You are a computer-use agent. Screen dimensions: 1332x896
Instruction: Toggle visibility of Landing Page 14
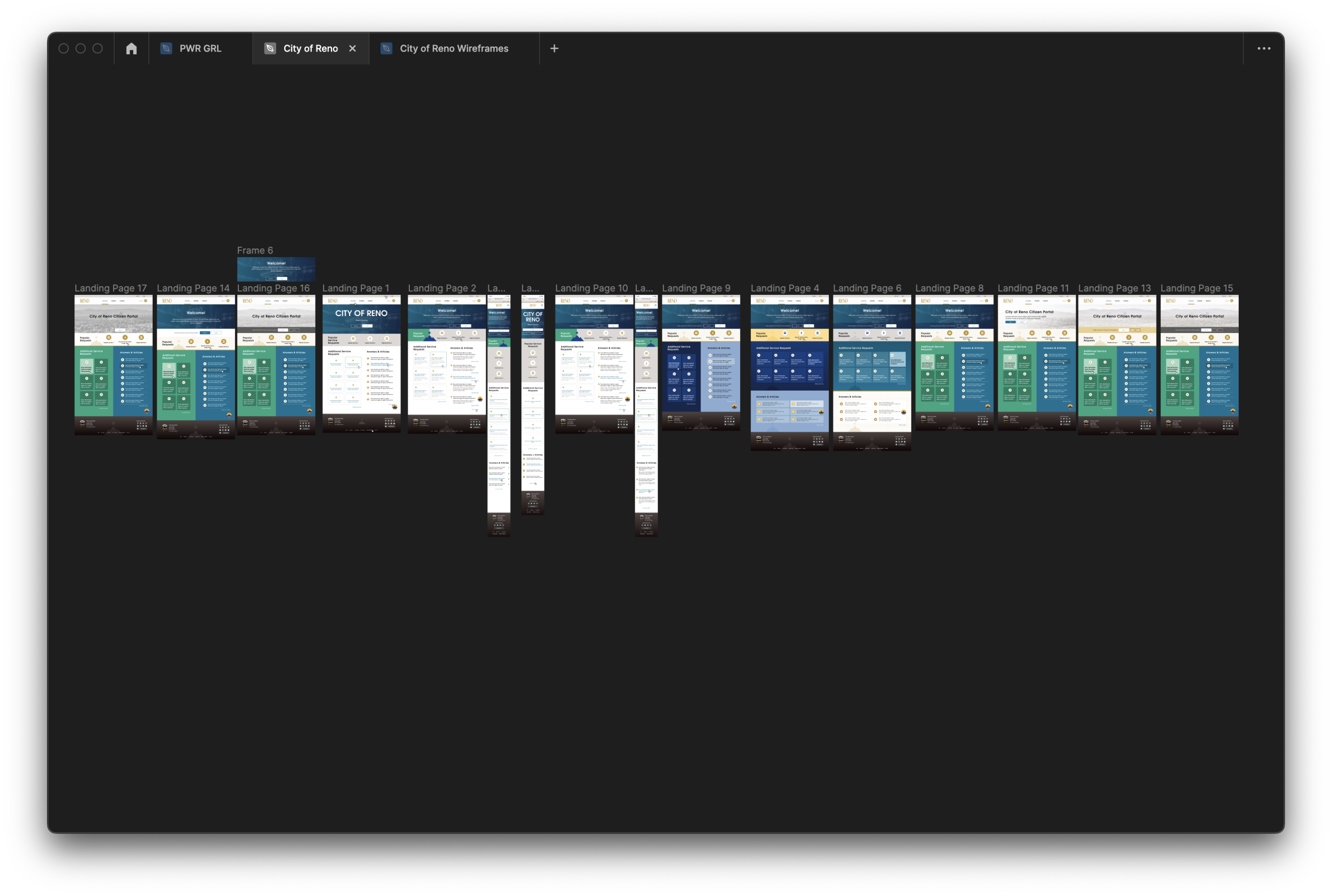click(194, 288)
